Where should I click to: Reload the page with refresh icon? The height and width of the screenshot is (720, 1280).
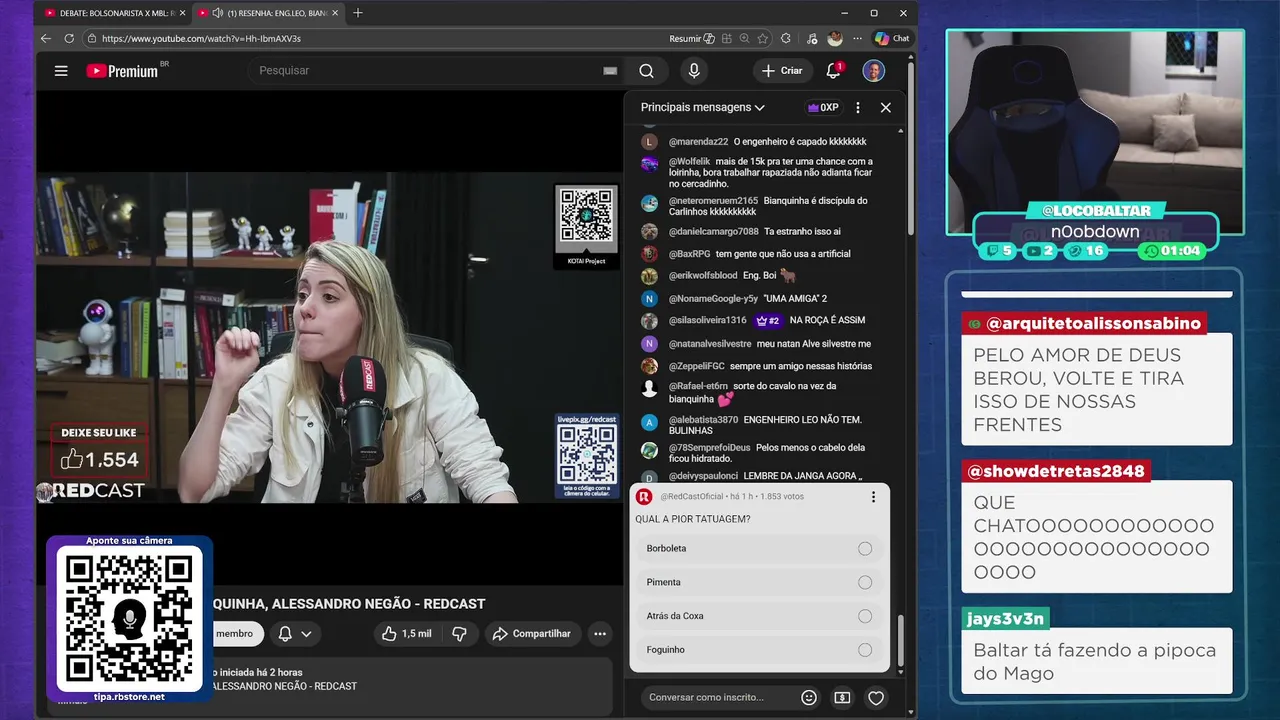pos(69,38)
